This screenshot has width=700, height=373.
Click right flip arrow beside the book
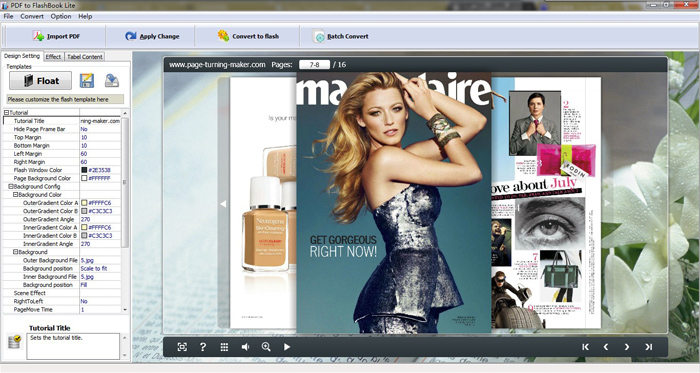pos(607,203)
